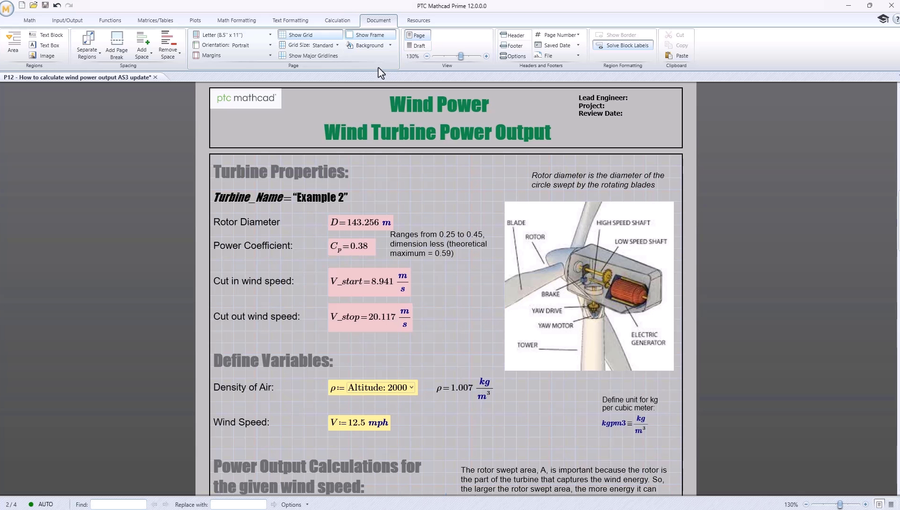The image size is (900, 510).
Task: Click into the Find input field
Action: pyautogui.click(x=118, y=504)
